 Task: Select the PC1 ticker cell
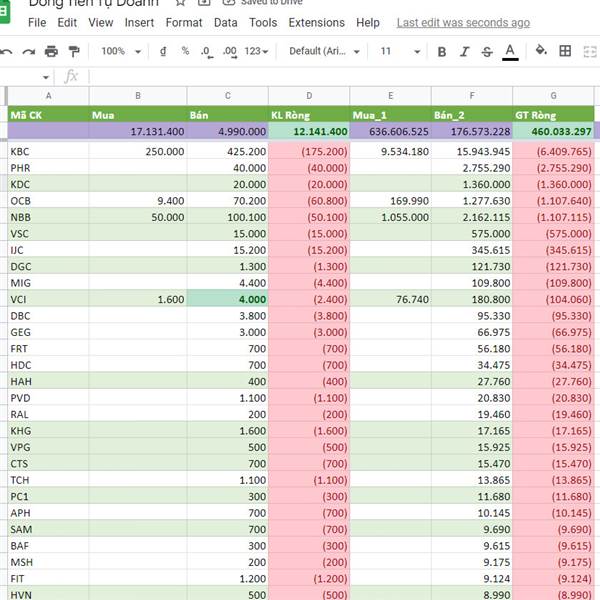(x=48, y=496)
